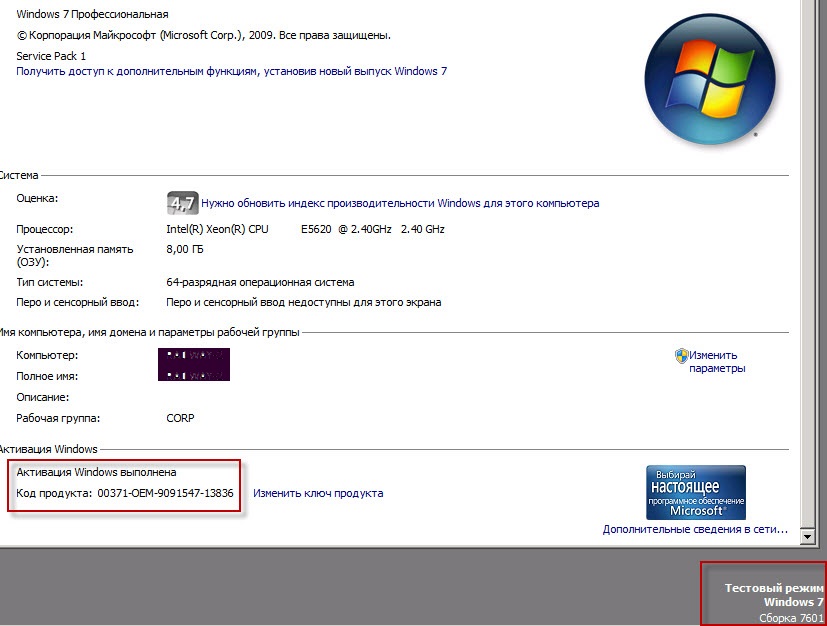Click the 'Полное имя:' label
The image size is (827, 626).
click(x=47, y=376)
